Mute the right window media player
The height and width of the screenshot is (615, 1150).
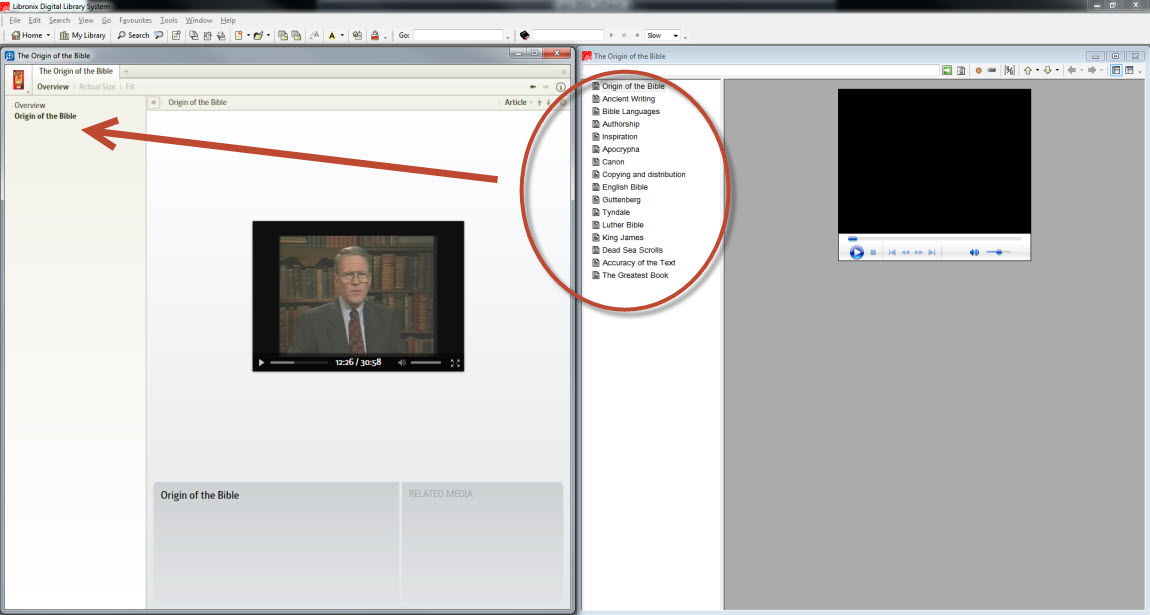click(974, 252)
